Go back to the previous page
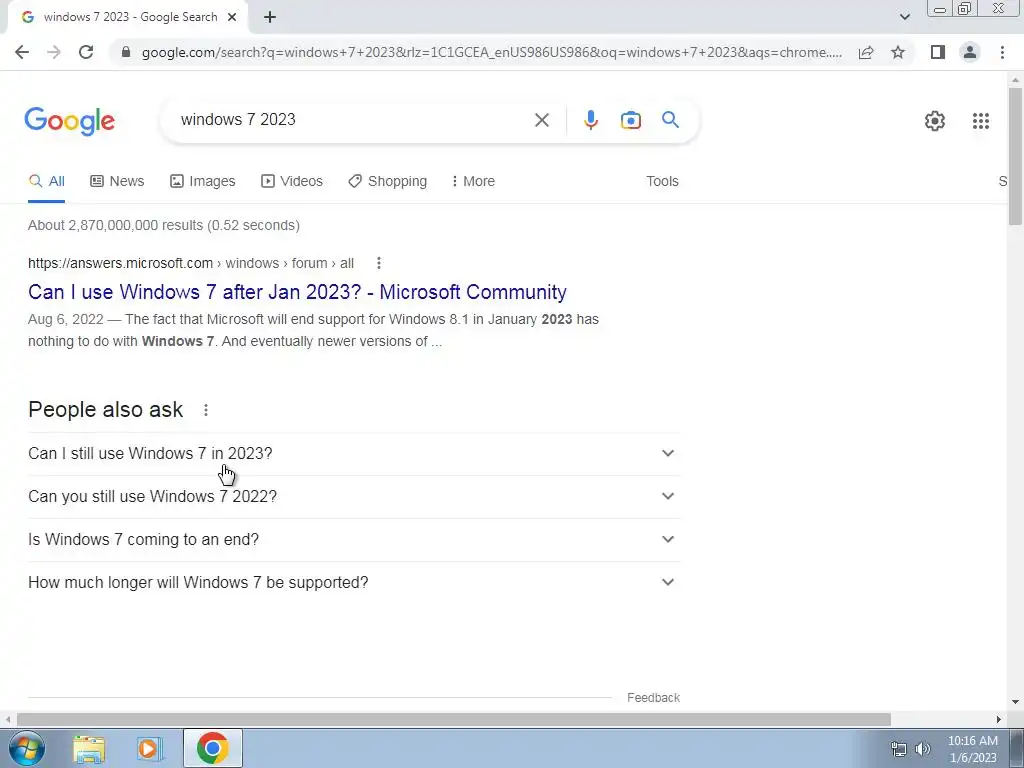Screen dimensions: 1024x768 tap(22, 52)
